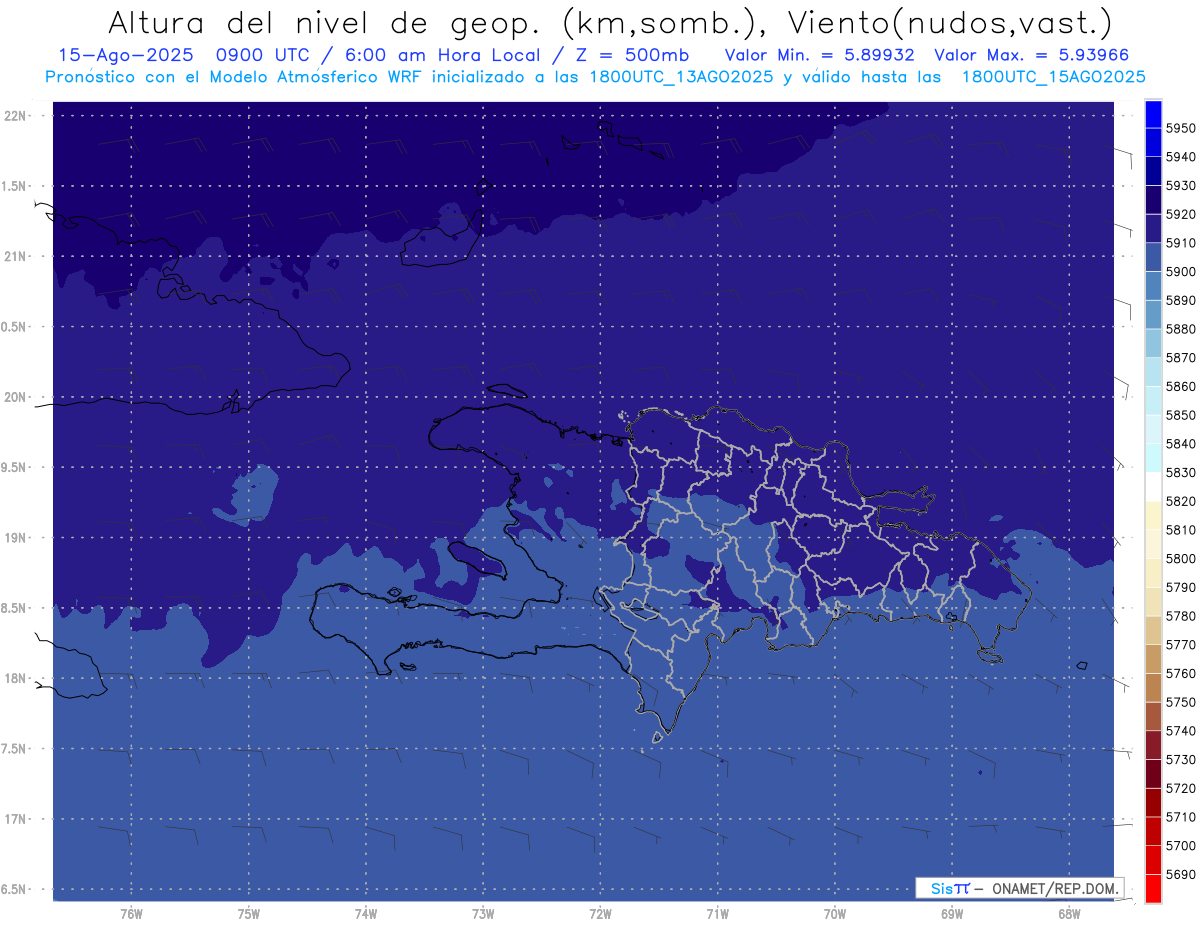Click the 5930 colorbar label

[1180, 186]
